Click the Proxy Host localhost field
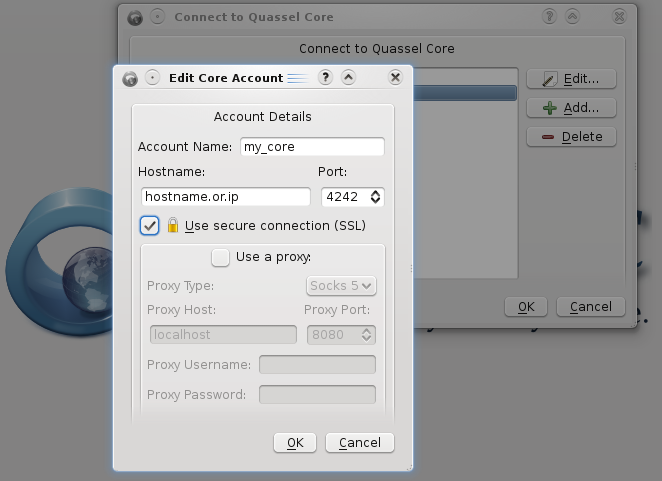The image size is (662, 481). [x=223, y=334]
